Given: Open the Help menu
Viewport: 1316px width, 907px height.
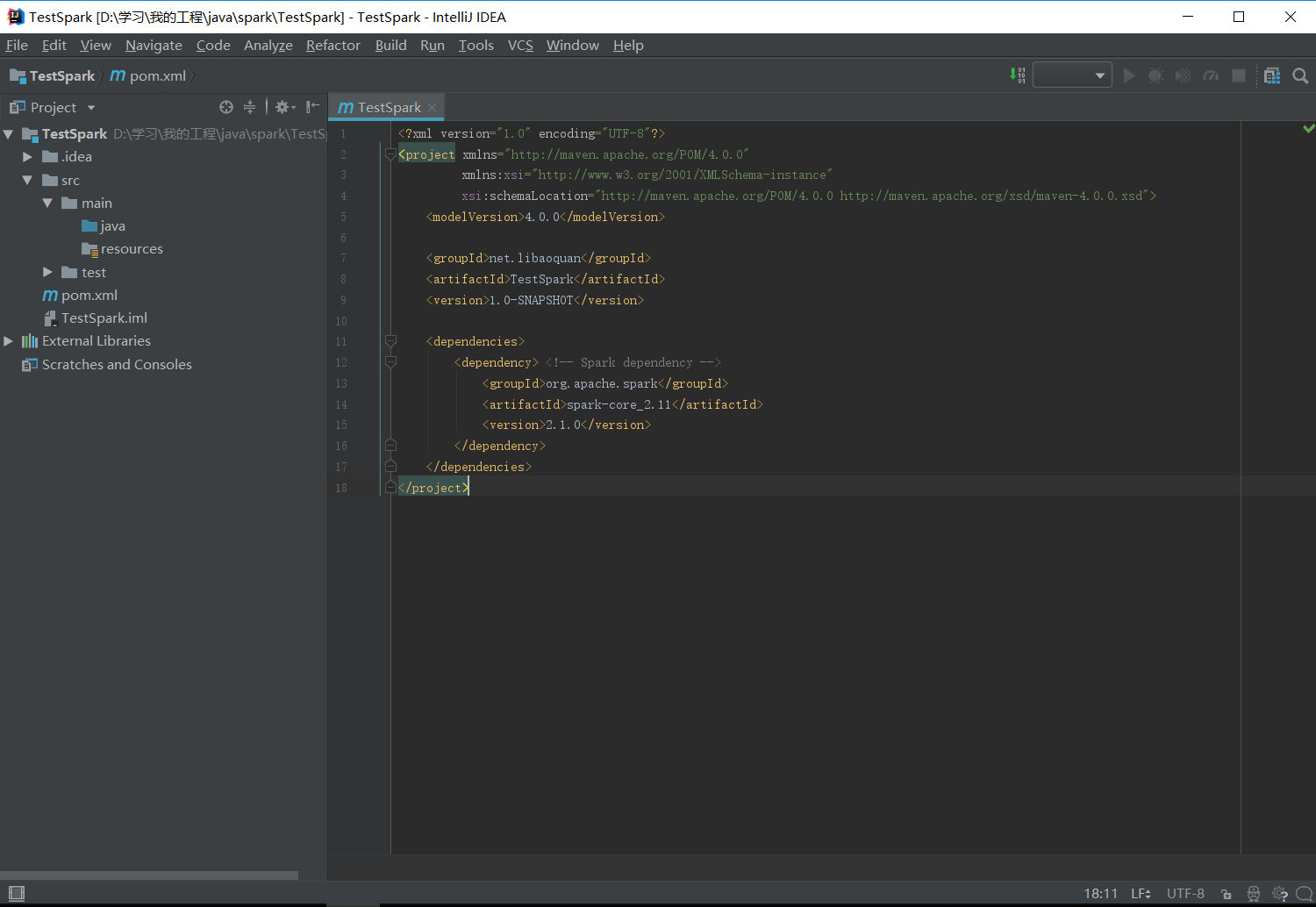Looking at the screenshot, I should 628,46.
